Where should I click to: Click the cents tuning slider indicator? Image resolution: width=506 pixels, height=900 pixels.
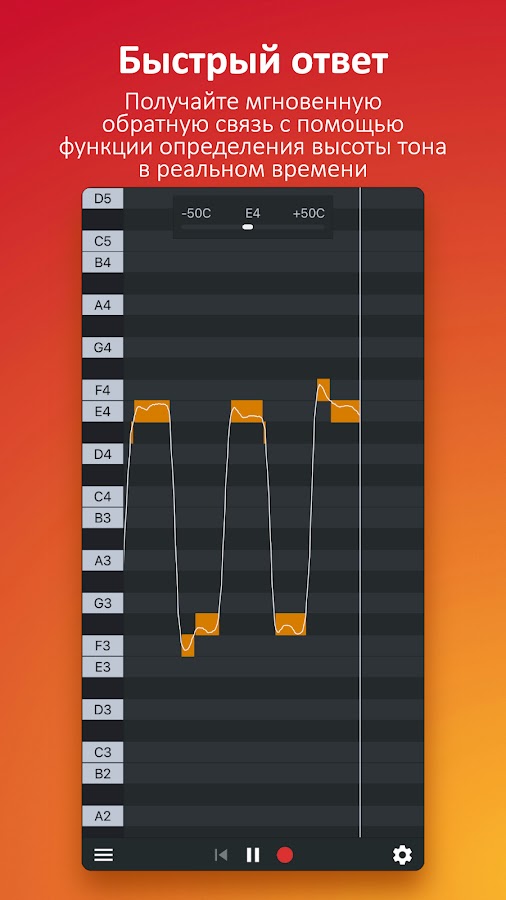(248, 227)
